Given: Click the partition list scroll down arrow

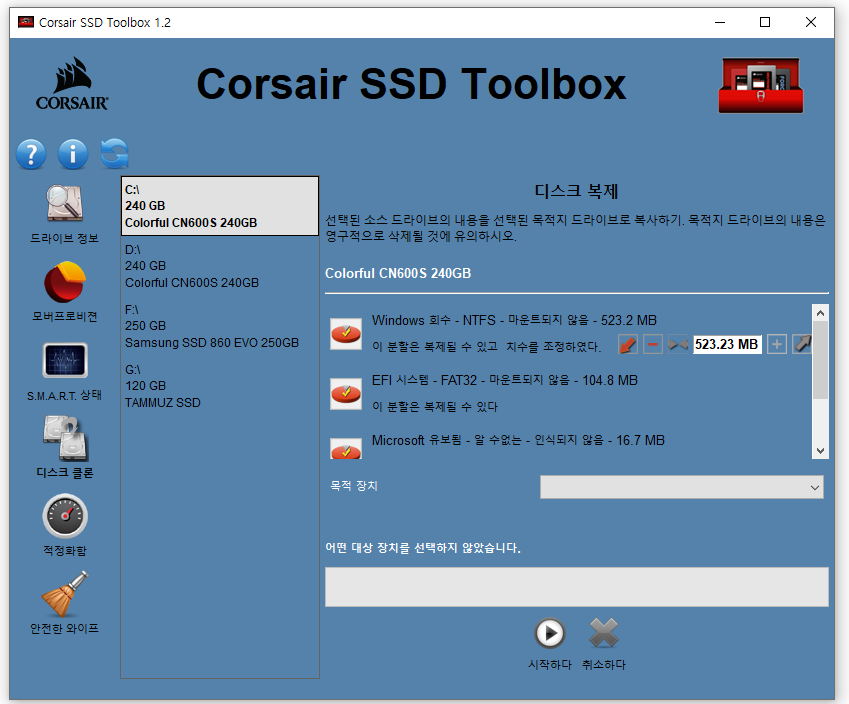Looking at the screenshot, I should [x=820, y=451].
